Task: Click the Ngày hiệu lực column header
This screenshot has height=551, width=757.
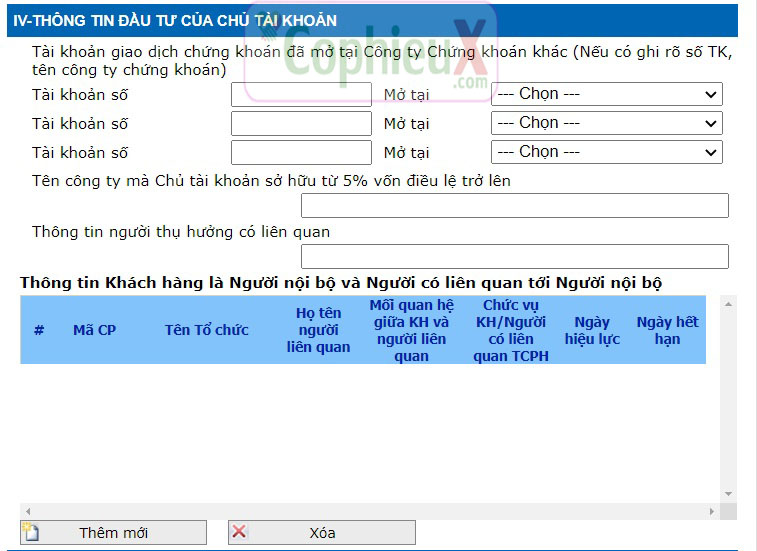Action: [592, 331]
